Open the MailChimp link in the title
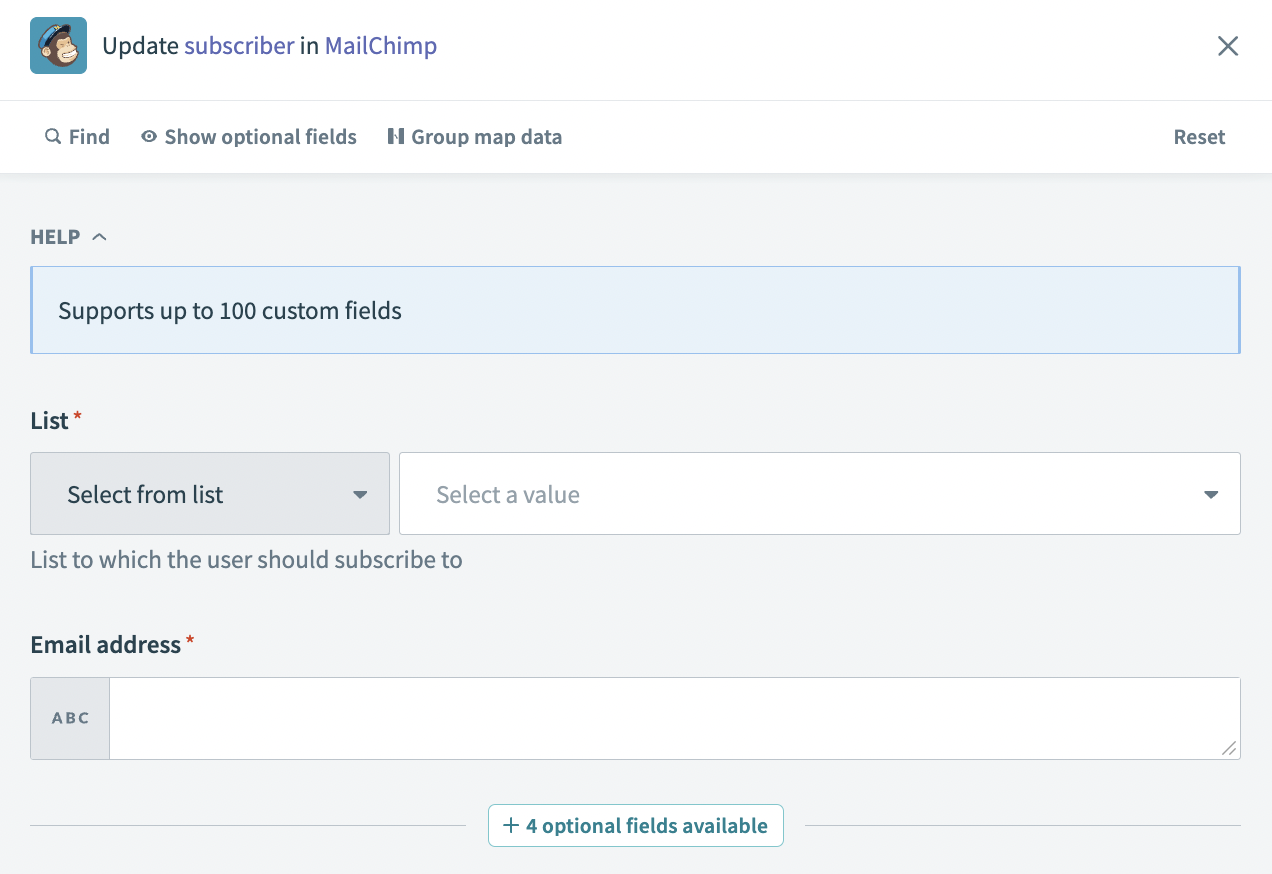 pyautogui.click(x=380, y=46)
